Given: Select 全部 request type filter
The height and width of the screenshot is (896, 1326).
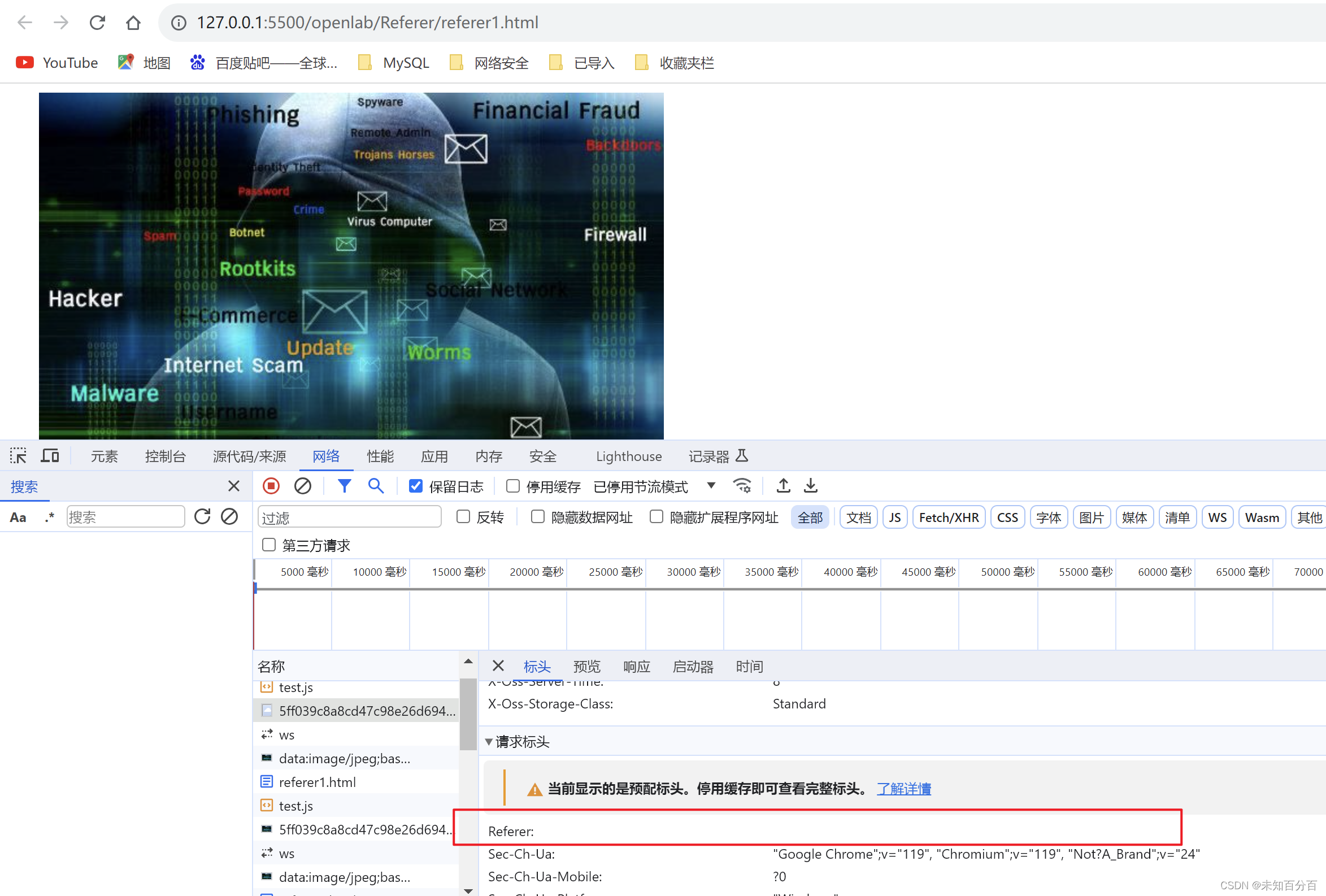Looking at the screenshot, I should tap(810, 517).
